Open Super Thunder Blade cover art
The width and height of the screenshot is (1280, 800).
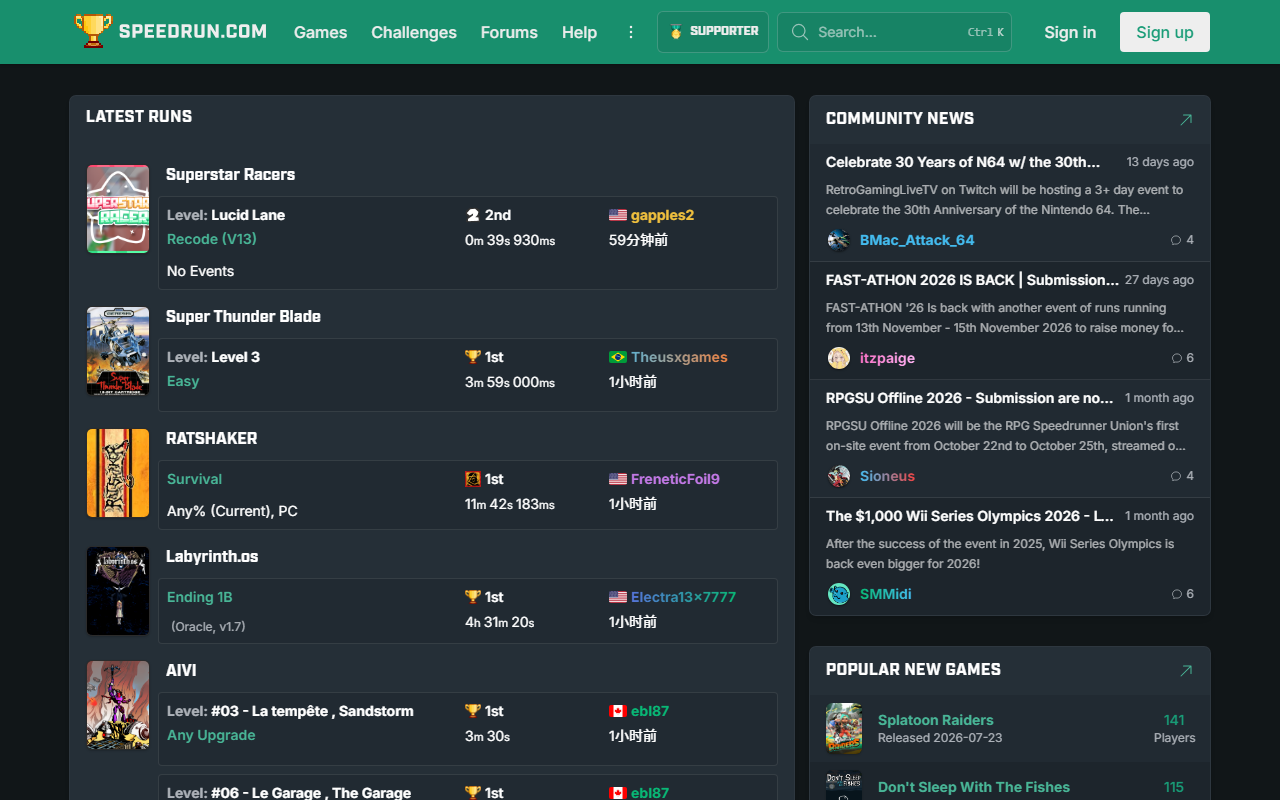(118, 351)
